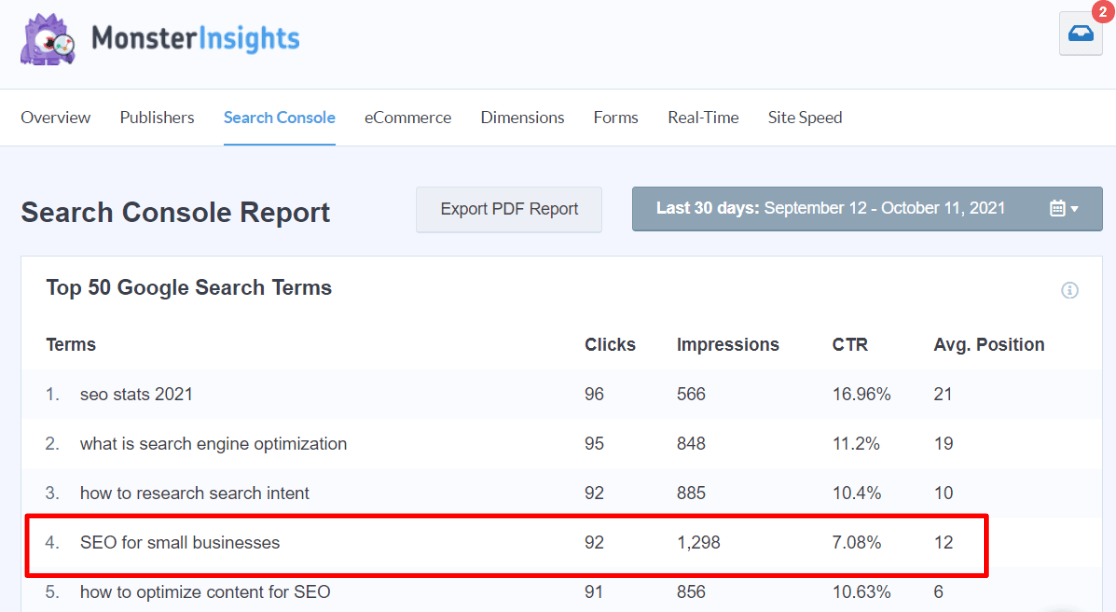1116x612 pixels.
Task: Sort by the Clicks column header
Action: [x=610, y=344]
